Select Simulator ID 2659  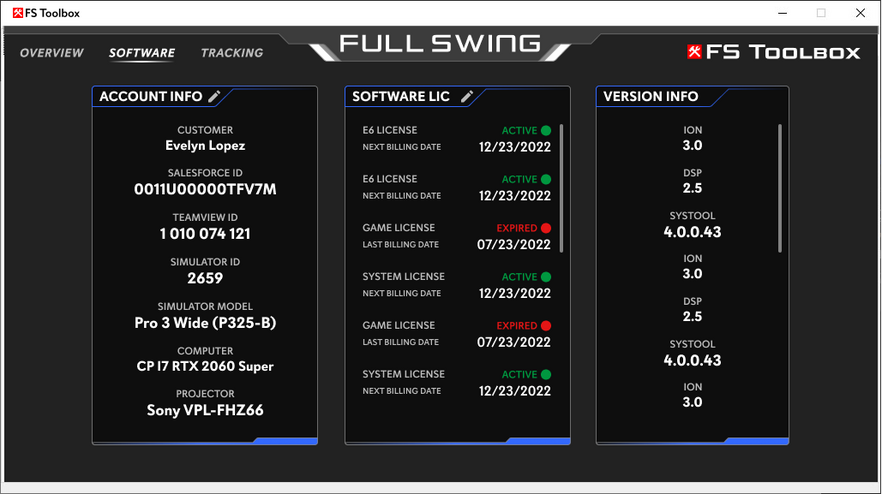coord(205,279)
